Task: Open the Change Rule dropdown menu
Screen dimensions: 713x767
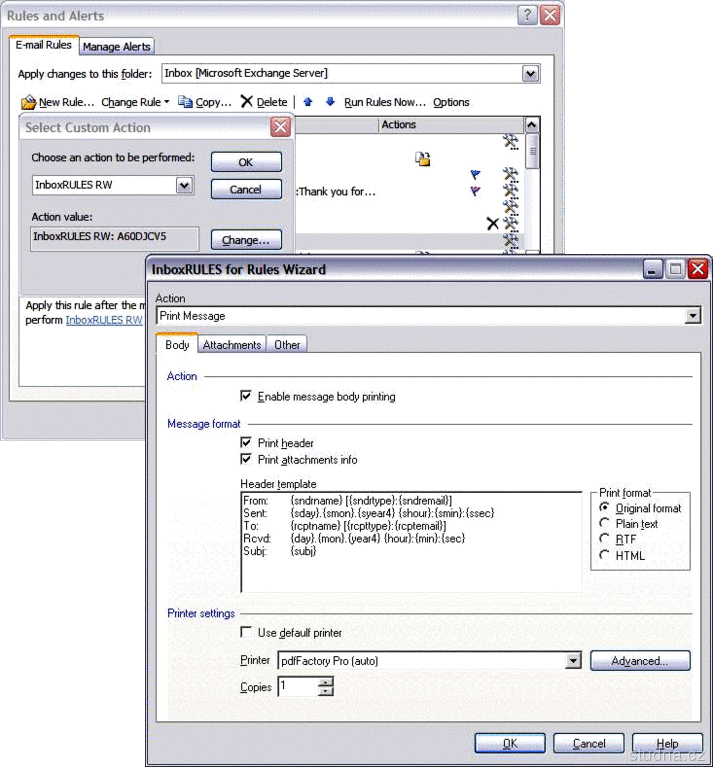Action: [135, 102]
